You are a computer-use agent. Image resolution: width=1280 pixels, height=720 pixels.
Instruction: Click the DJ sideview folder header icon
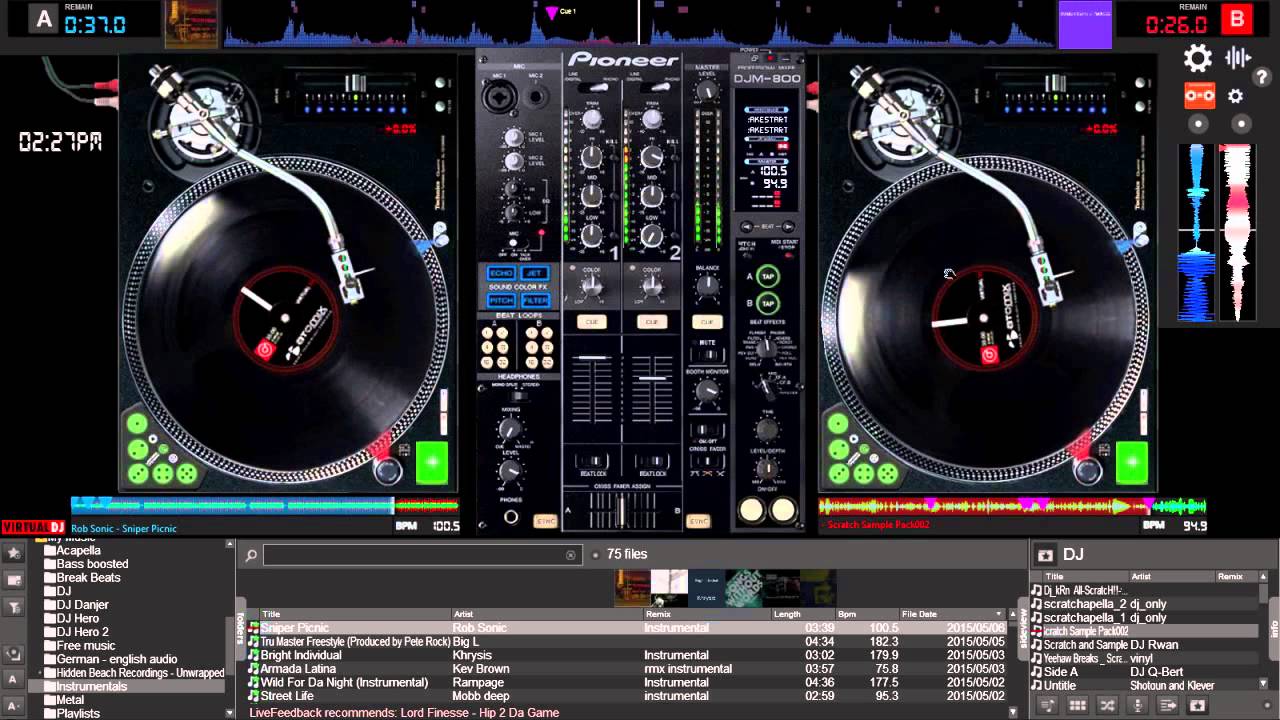1045,555
